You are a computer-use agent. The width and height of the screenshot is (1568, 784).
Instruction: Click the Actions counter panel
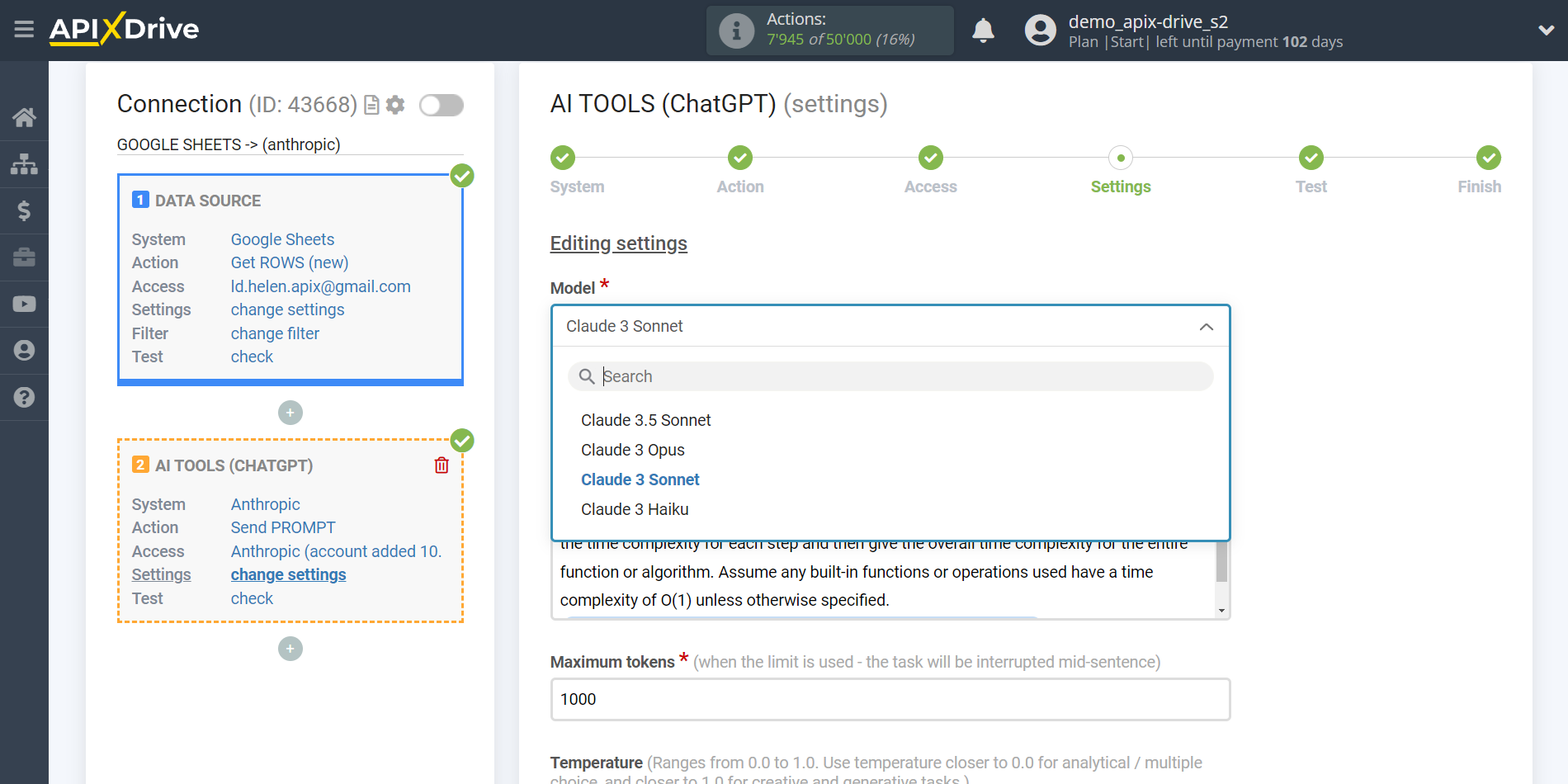pyautogui.click(x=829, y=31)
